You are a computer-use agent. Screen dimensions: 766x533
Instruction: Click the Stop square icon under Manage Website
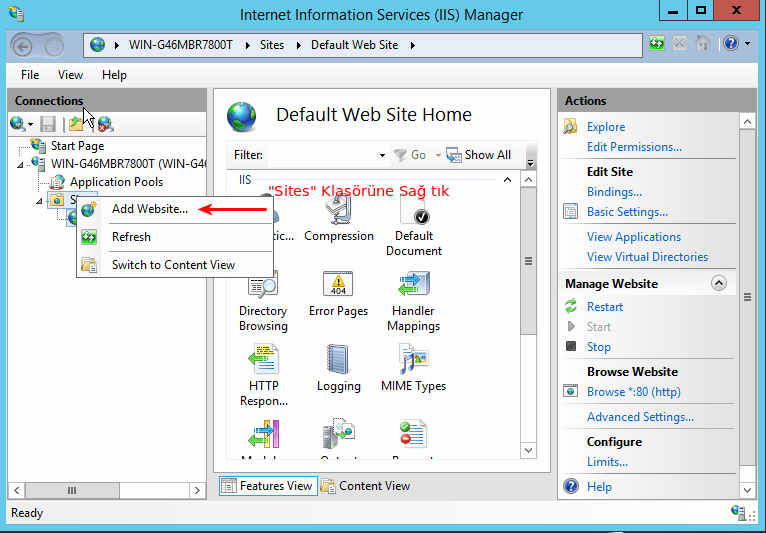(571, 346)
